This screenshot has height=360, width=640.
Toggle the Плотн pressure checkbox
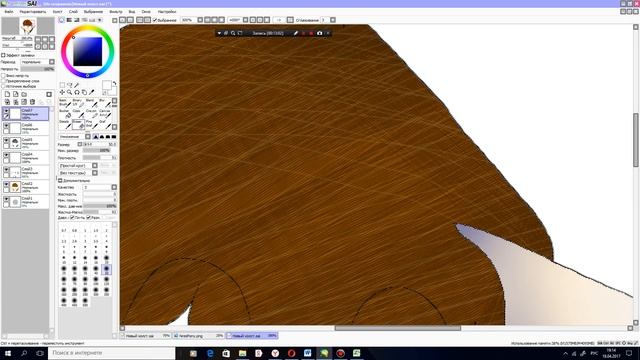(x=72, y=218)
